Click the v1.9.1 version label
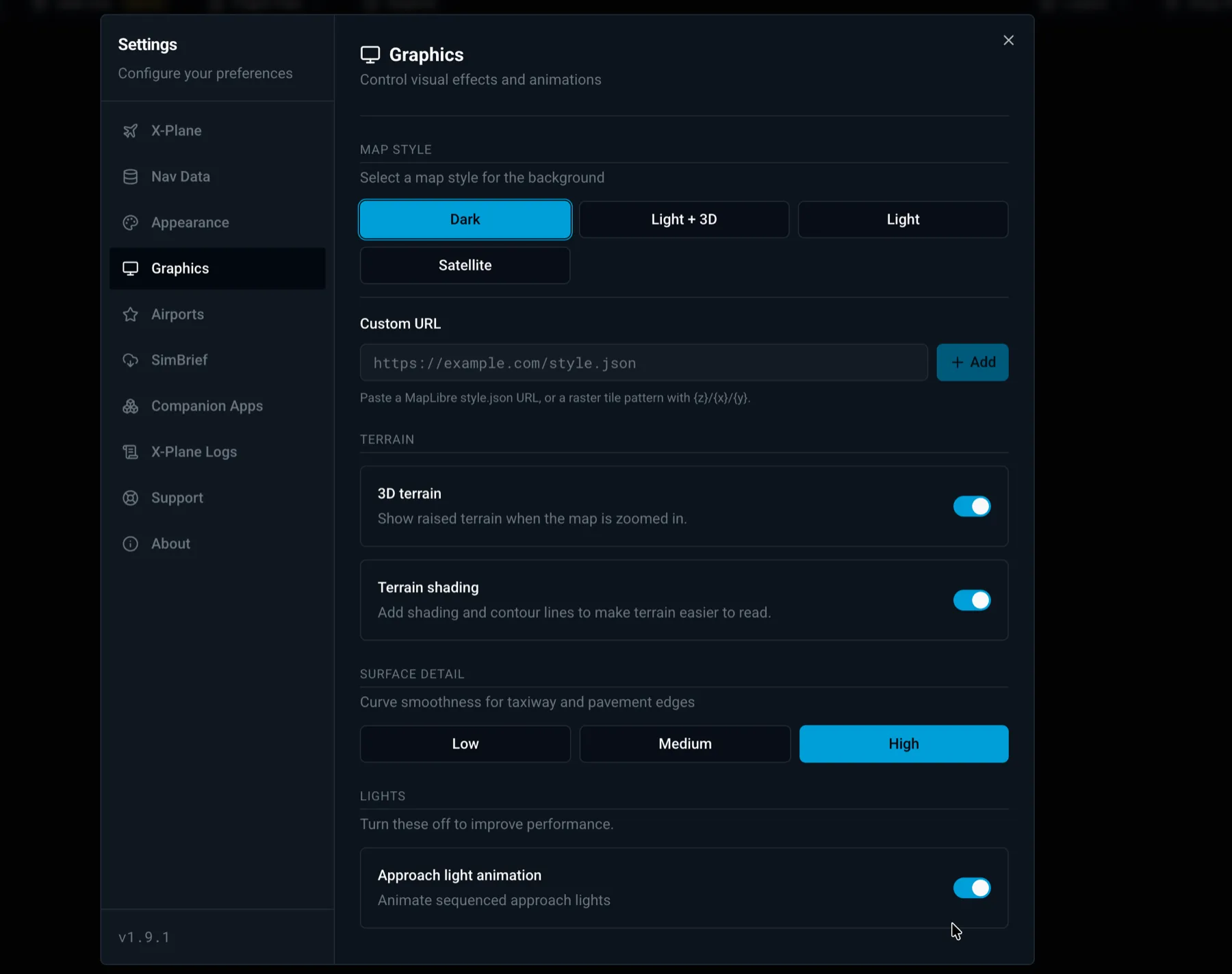 point(144,937)
